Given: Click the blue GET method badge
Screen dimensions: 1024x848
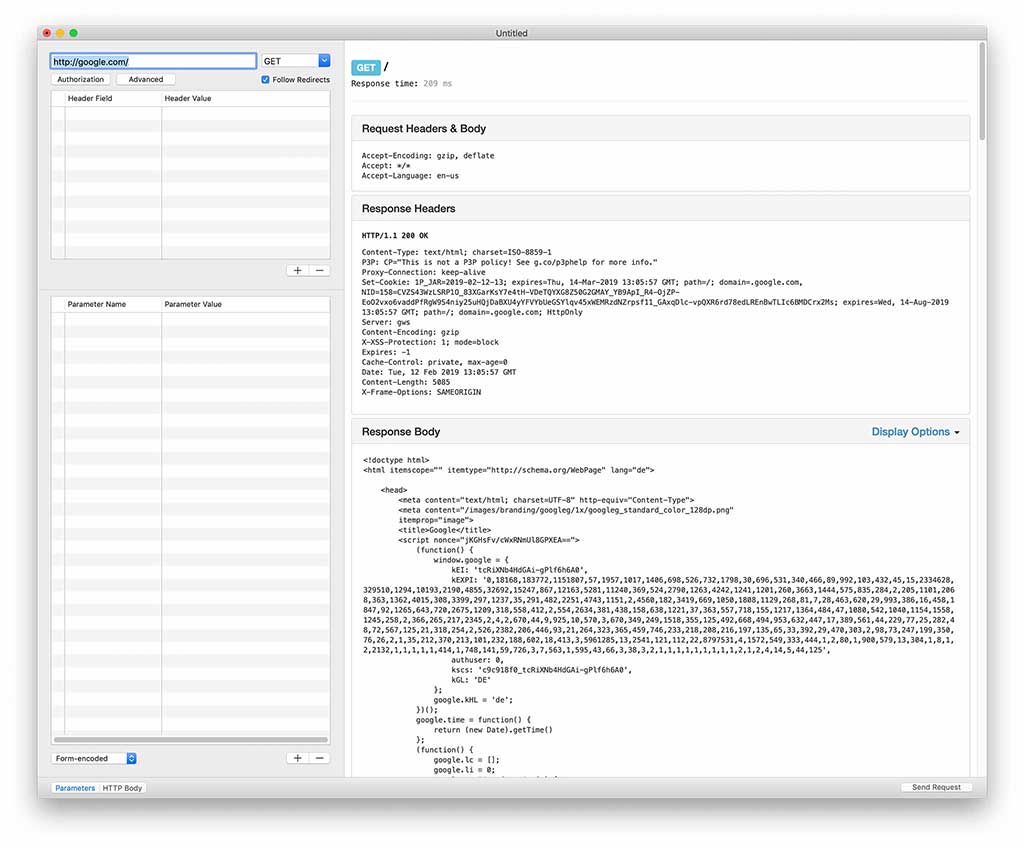Looking at the screenshot, I should click(365, 67).
